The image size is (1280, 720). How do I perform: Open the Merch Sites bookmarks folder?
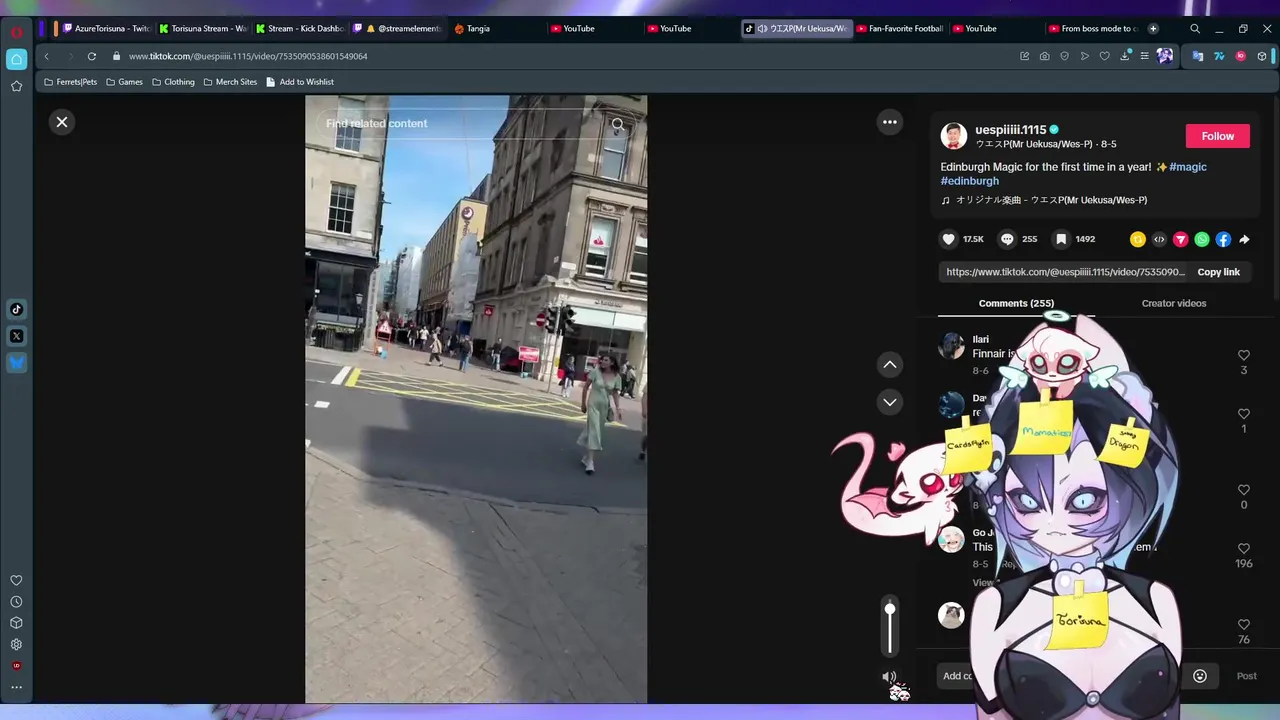(x=230, y=82)
